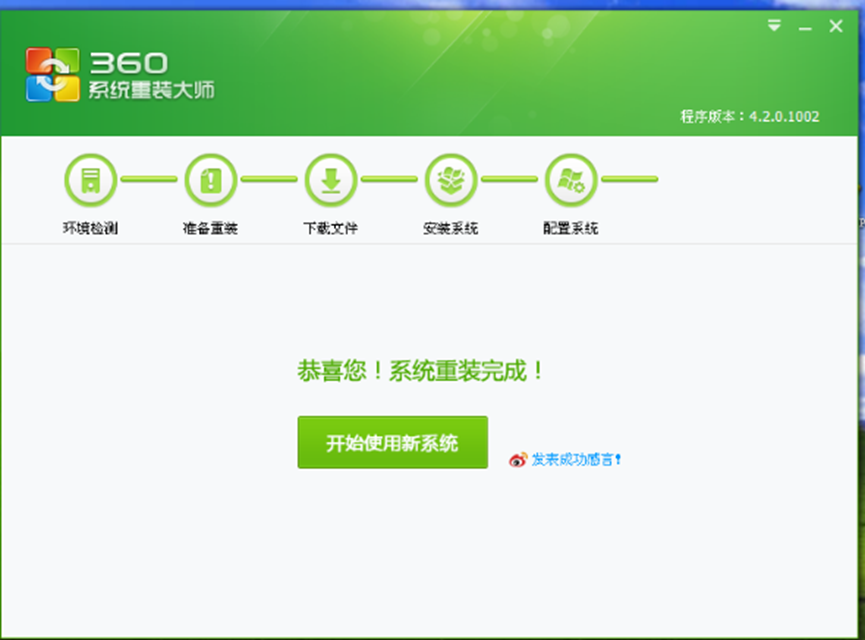Click the 360 colorful logo icon
Viewport: 865px width, 640px height.
(52, 74)
